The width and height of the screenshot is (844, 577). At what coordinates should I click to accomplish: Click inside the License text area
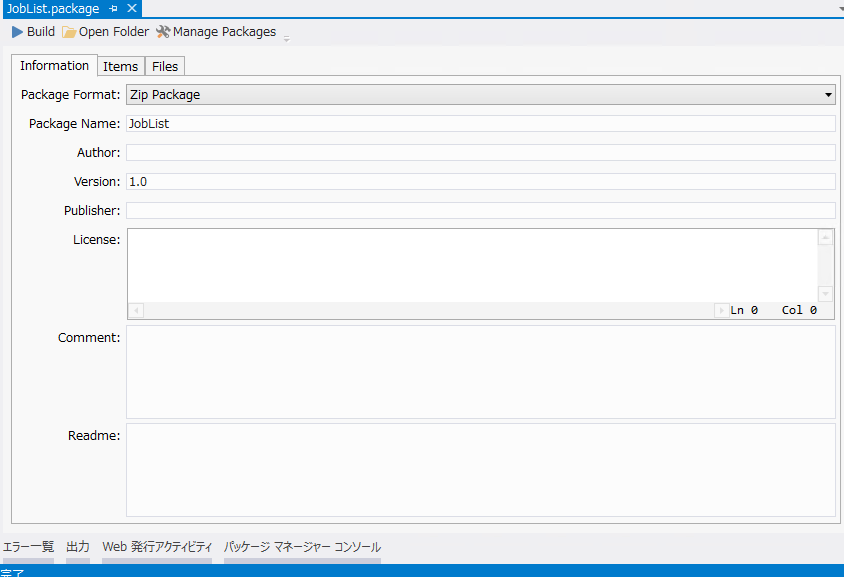pos(473,266)
